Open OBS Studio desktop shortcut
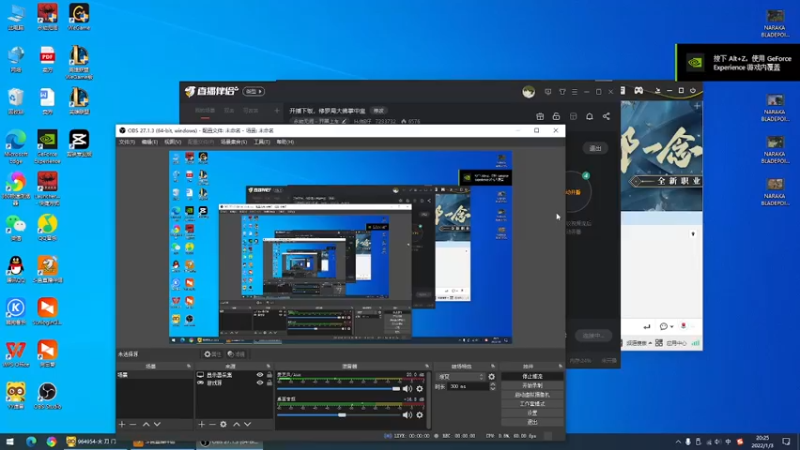Screen dimensions: 800x450 [x=47, y=396]
